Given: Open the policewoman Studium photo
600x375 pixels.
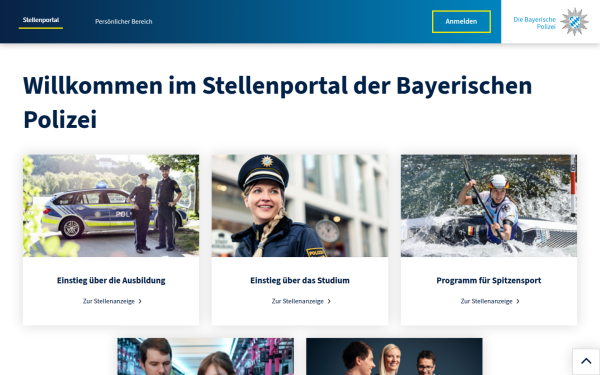Looking at the screenshot, I should click(300, 205).
